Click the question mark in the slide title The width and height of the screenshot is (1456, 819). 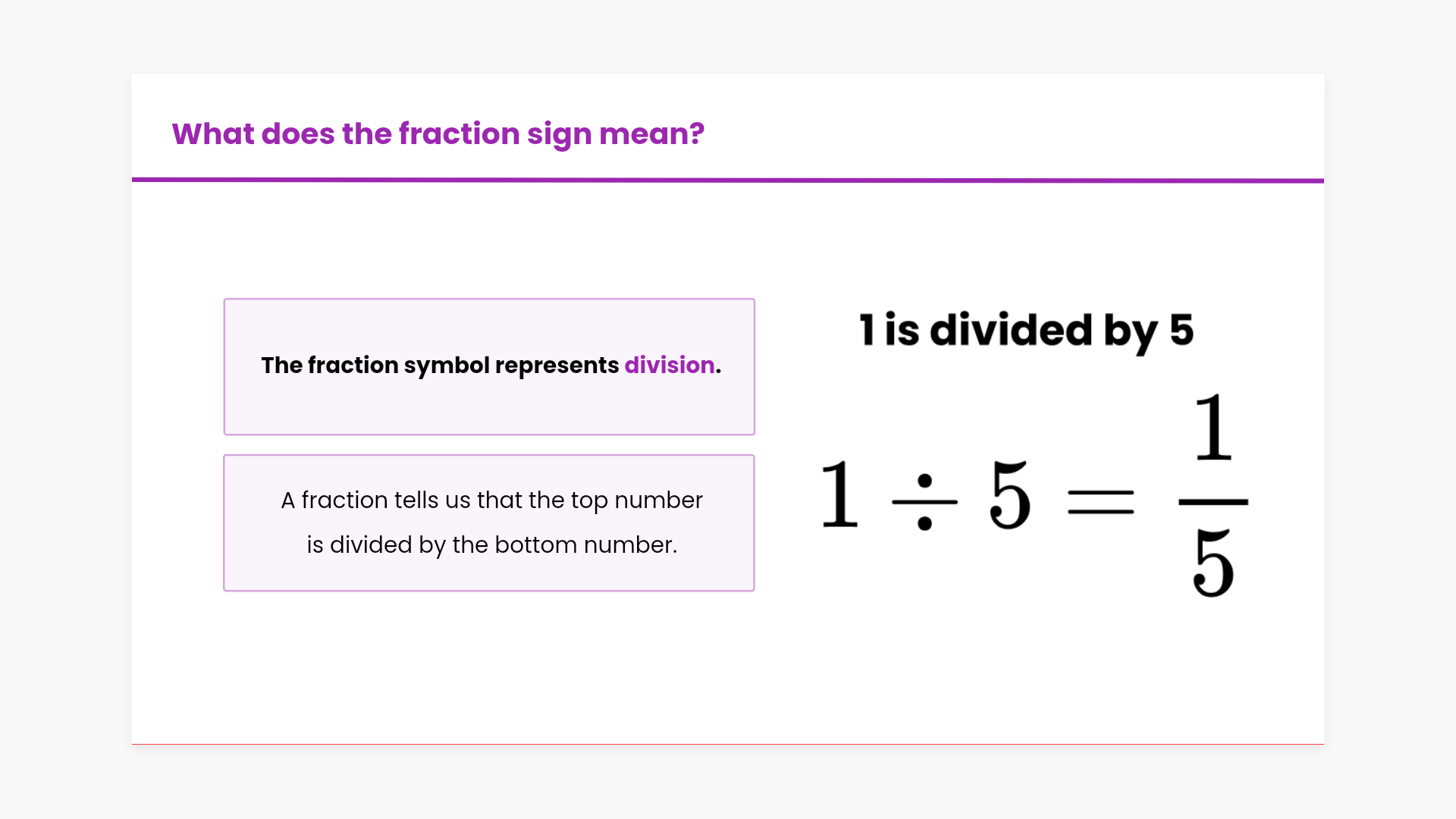click(x=697, y=134)
